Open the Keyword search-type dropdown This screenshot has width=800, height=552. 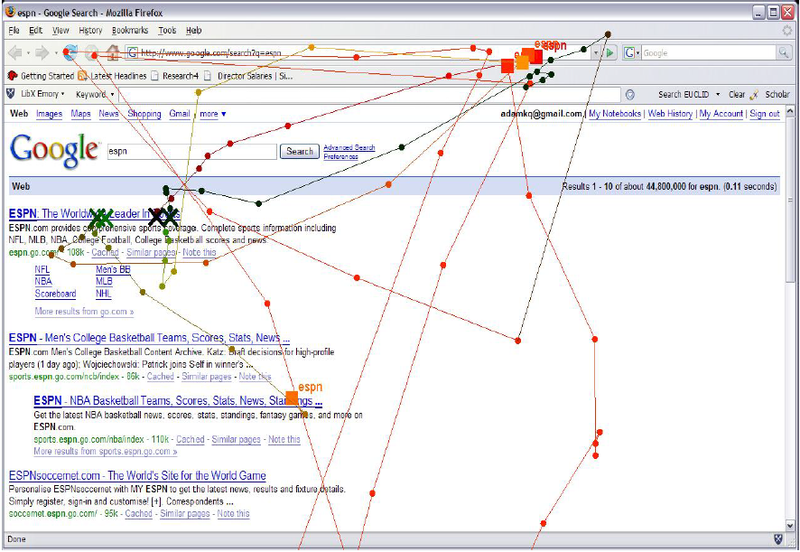[95, 94]
